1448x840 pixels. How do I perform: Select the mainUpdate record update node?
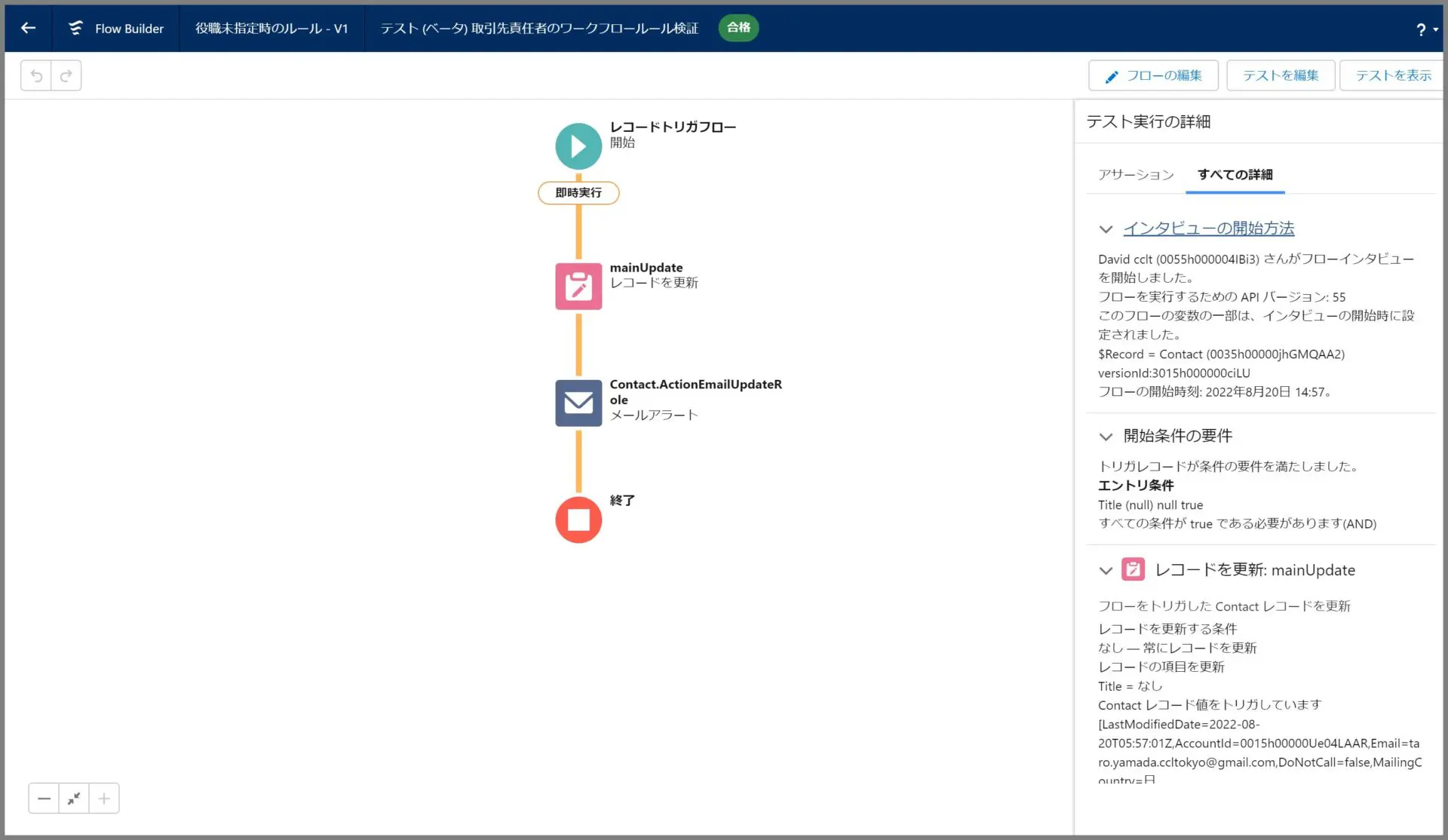pos(578,286)
